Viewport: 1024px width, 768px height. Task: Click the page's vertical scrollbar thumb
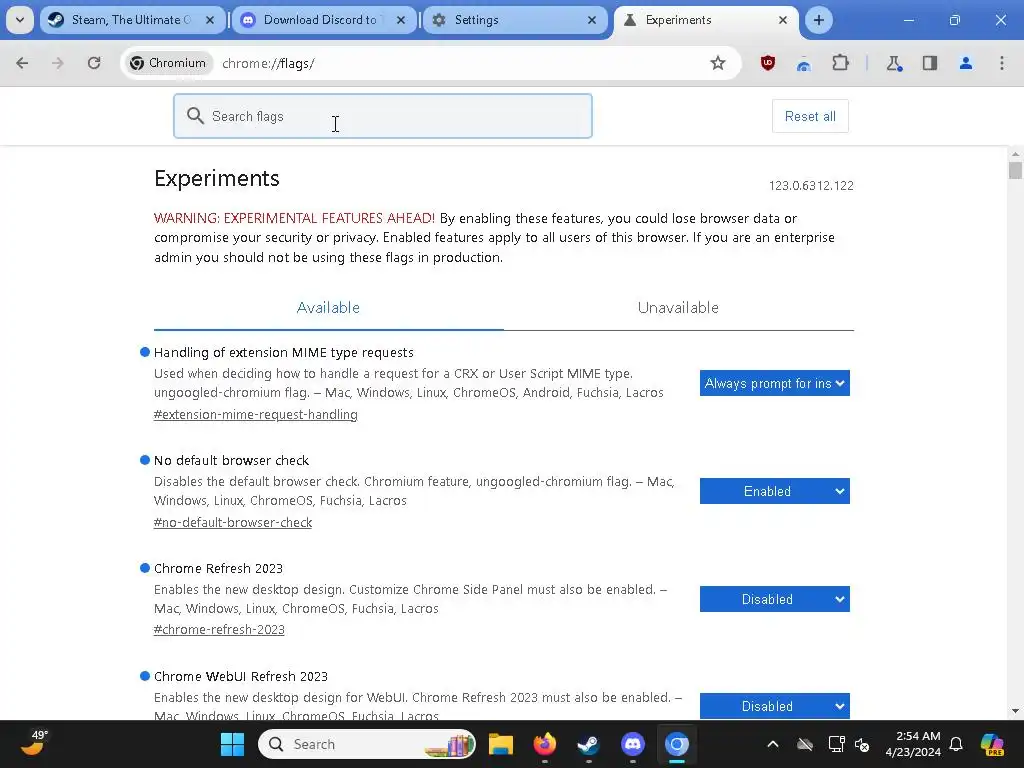[x=1015, y=170]
